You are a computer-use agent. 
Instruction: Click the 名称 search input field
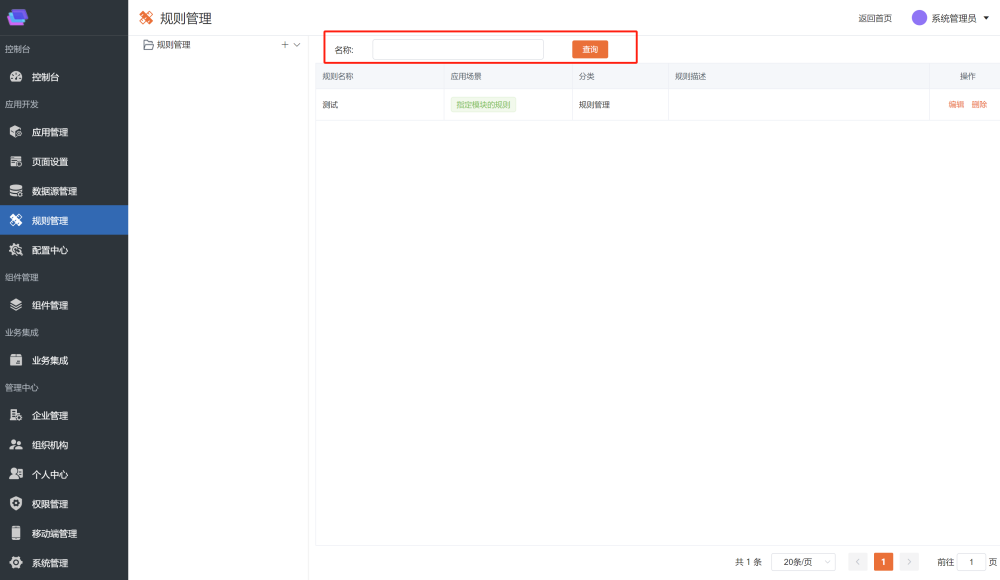pos(458,49)
